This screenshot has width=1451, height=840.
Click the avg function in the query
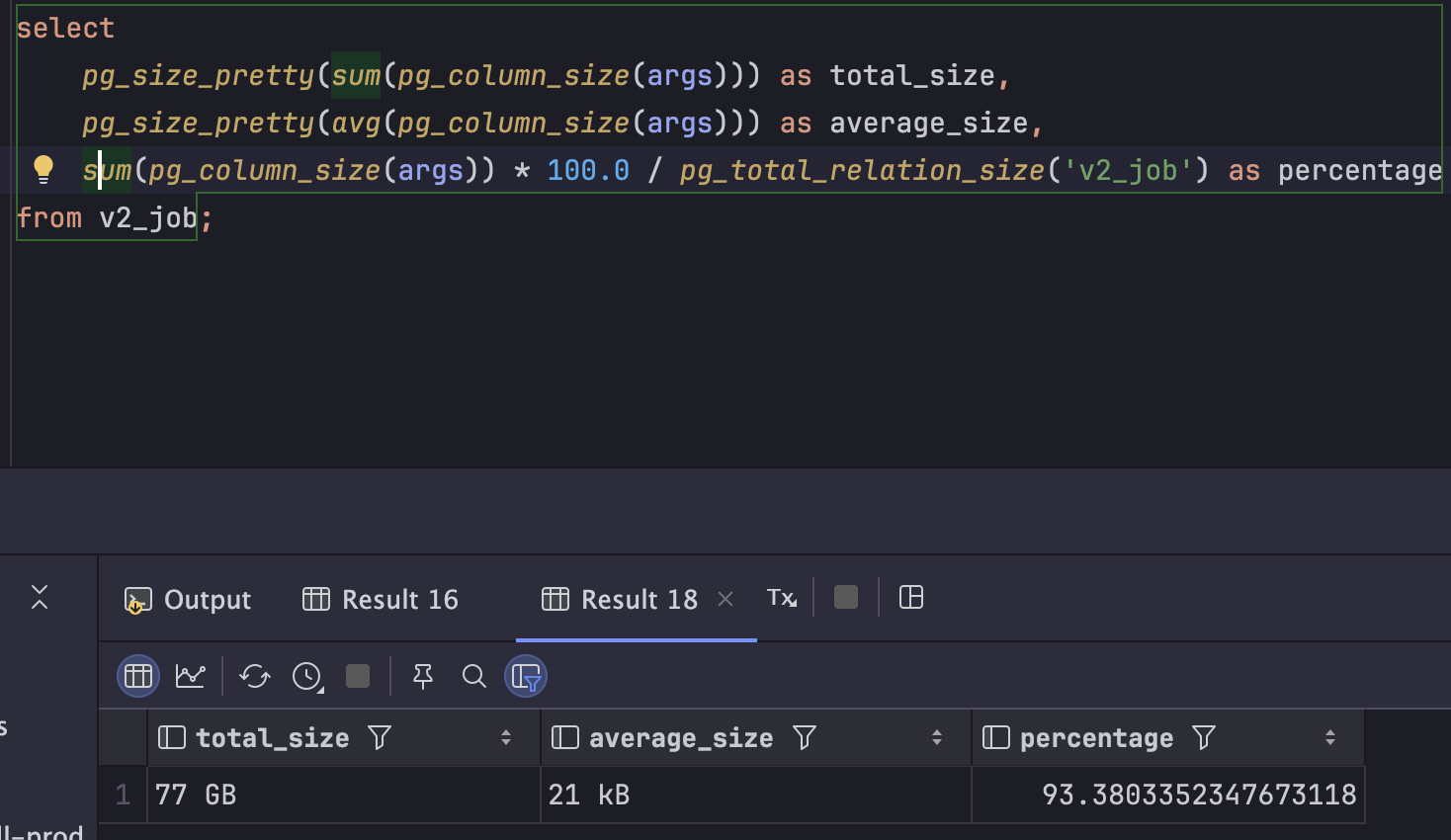(x=356, y=123)
